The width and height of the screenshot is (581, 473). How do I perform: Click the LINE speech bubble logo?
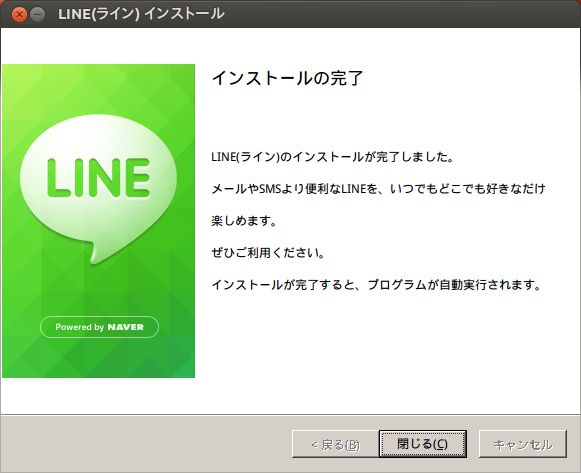pyautogui.click(x=98, y=189)
